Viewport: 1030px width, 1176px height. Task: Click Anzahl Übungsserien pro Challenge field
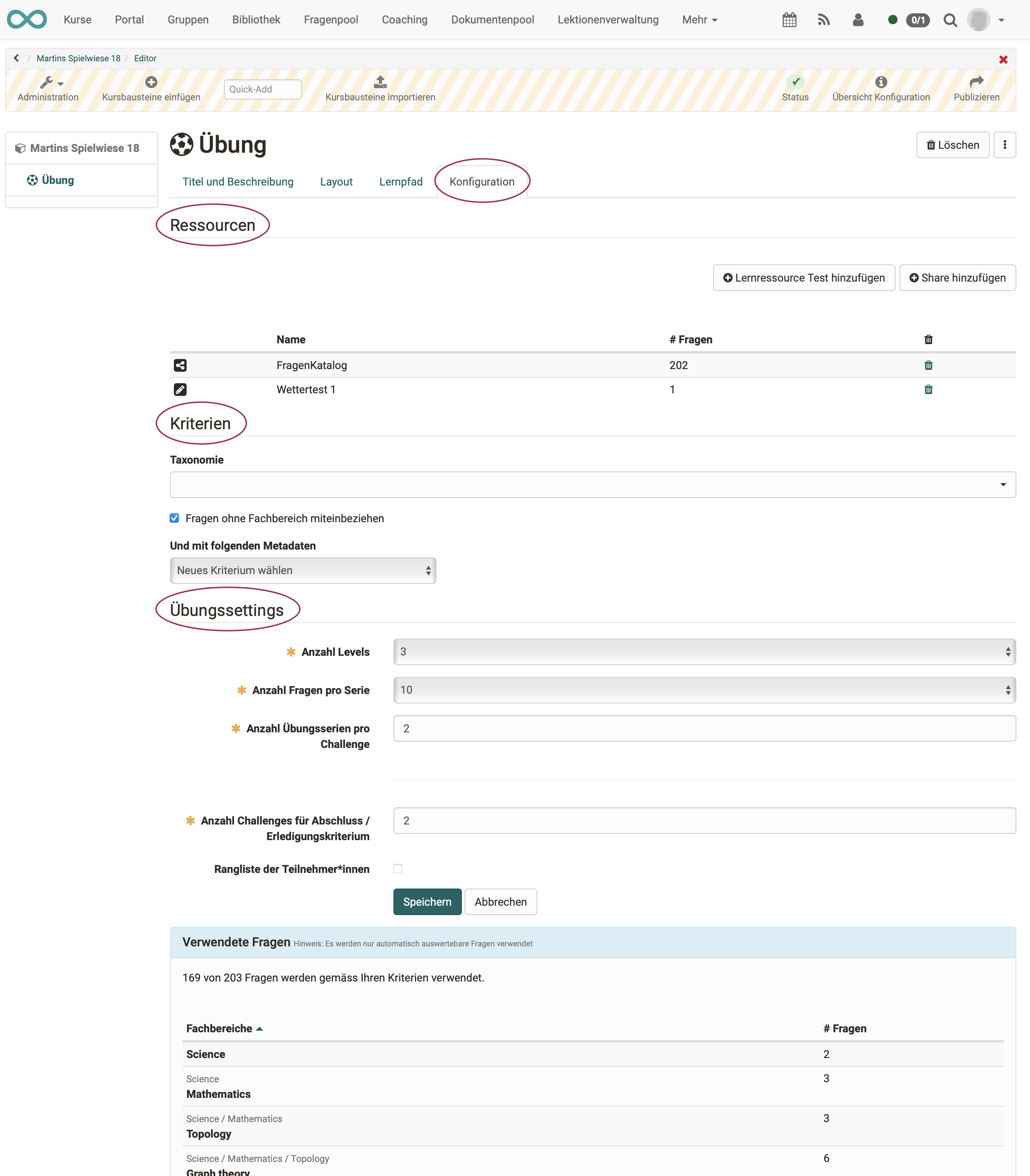point(704,728)
